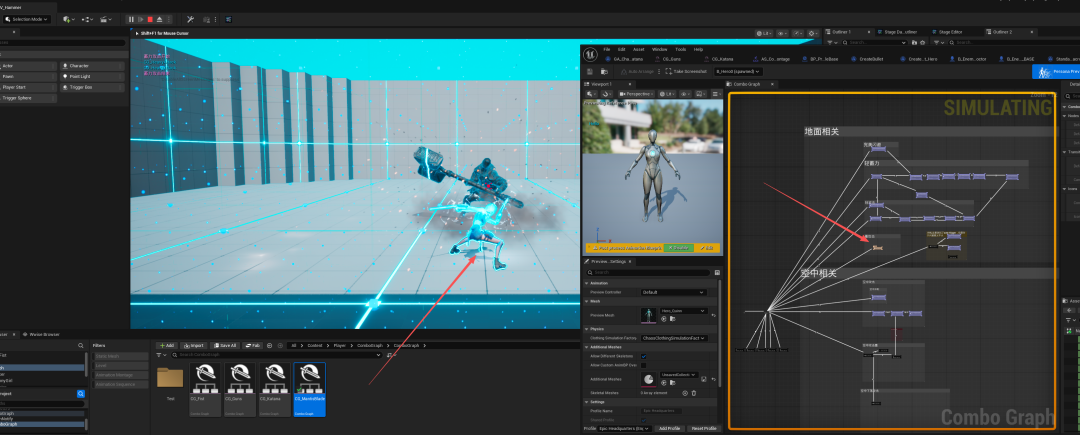Click the Persona Preview button
The image size is (1080, 435).
(1055, 72)
